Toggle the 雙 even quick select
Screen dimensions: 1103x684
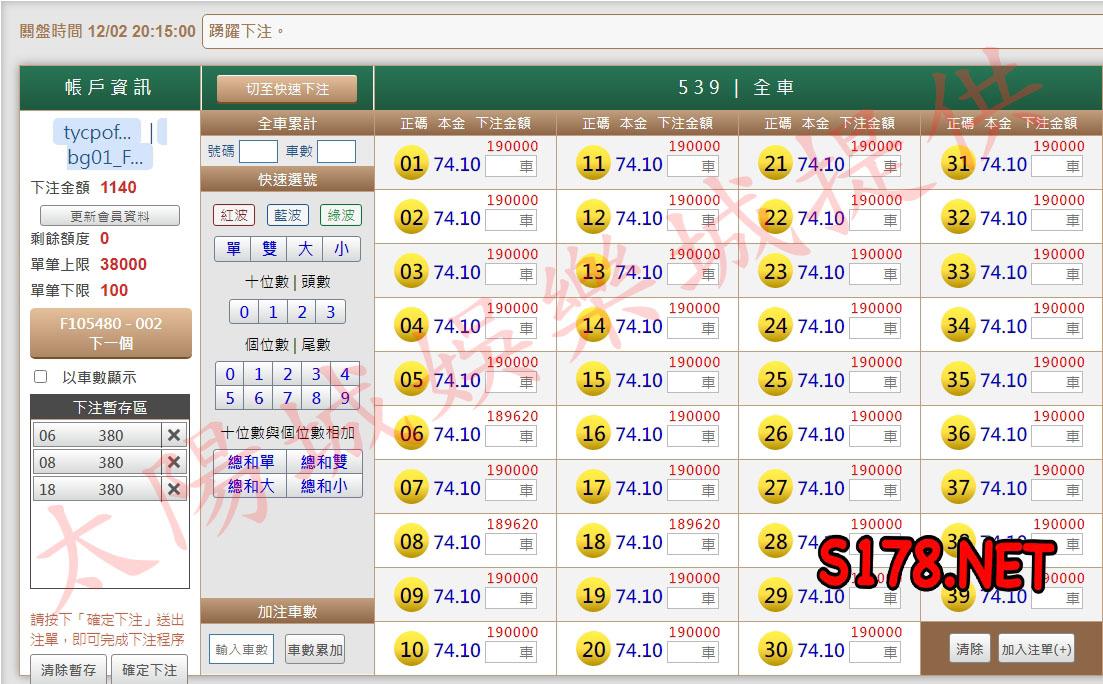pyautogui.click(x=269, y=249)
